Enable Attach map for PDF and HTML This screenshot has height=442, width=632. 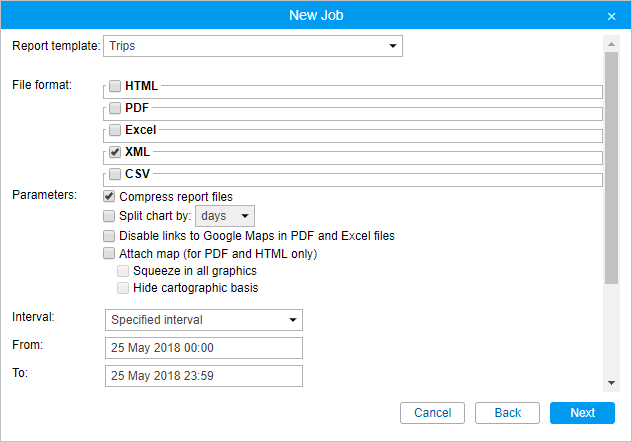point(109,253)
